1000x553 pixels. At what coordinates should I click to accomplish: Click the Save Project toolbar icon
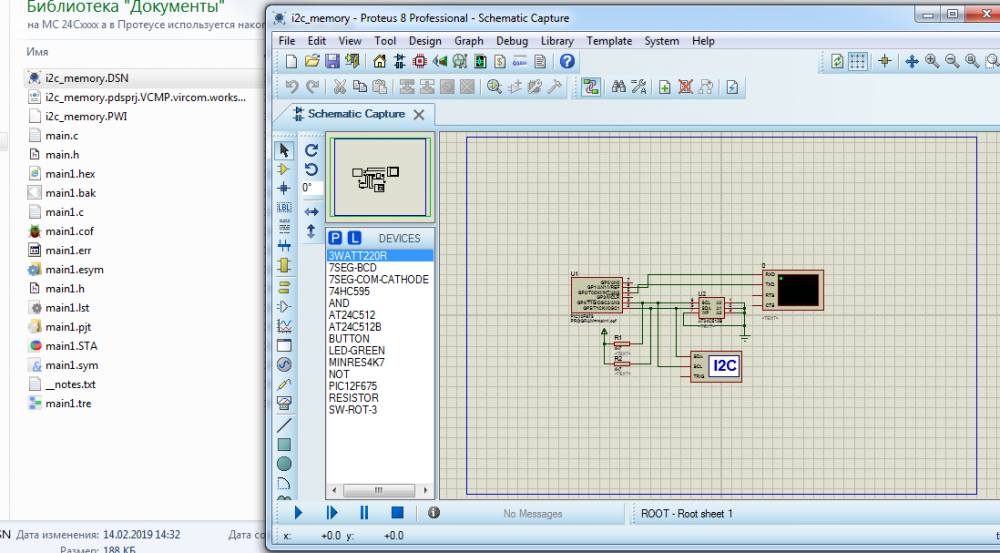click(332, 62)
